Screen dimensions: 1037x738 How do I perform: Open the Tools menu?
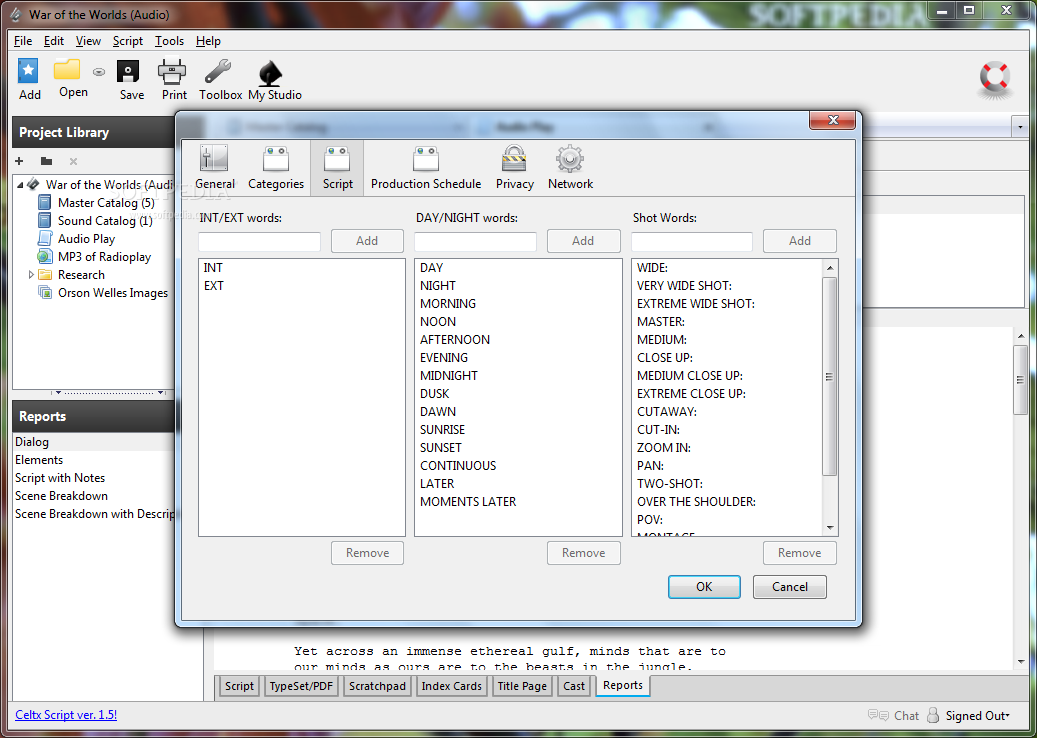(169, 41)
